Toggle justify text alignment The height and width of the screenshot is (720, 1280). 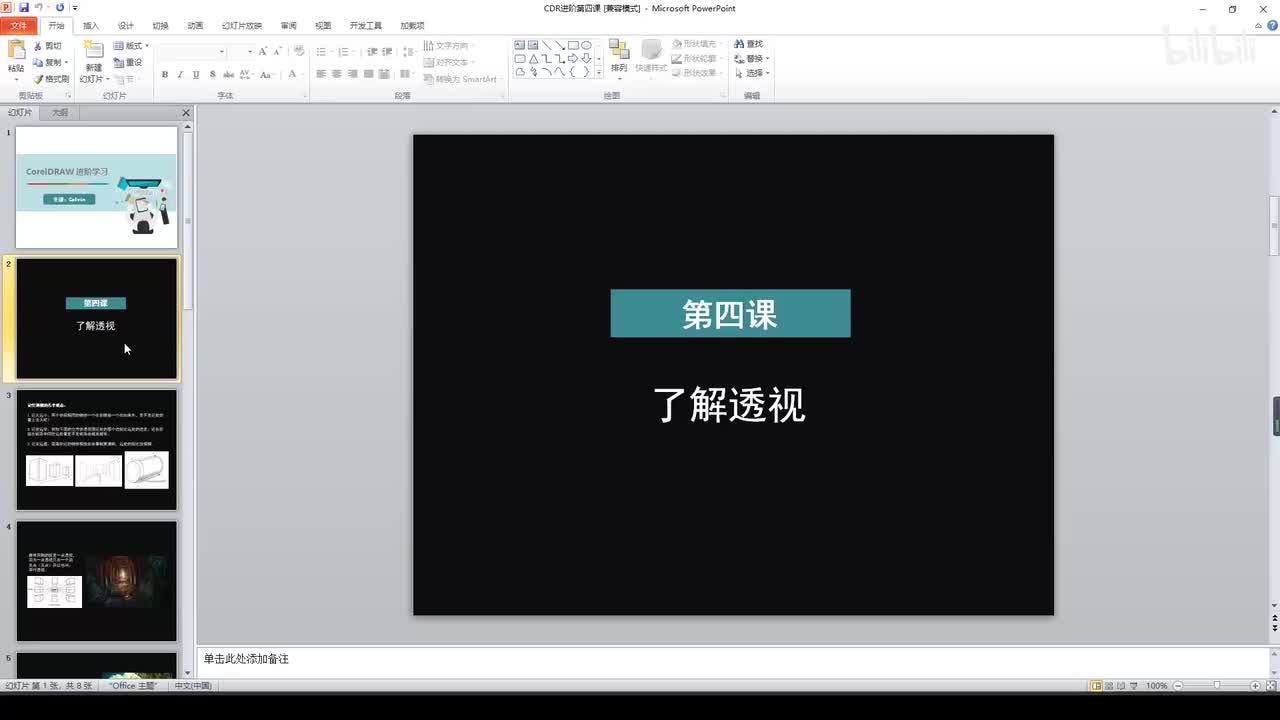click(x=369, y=75)
